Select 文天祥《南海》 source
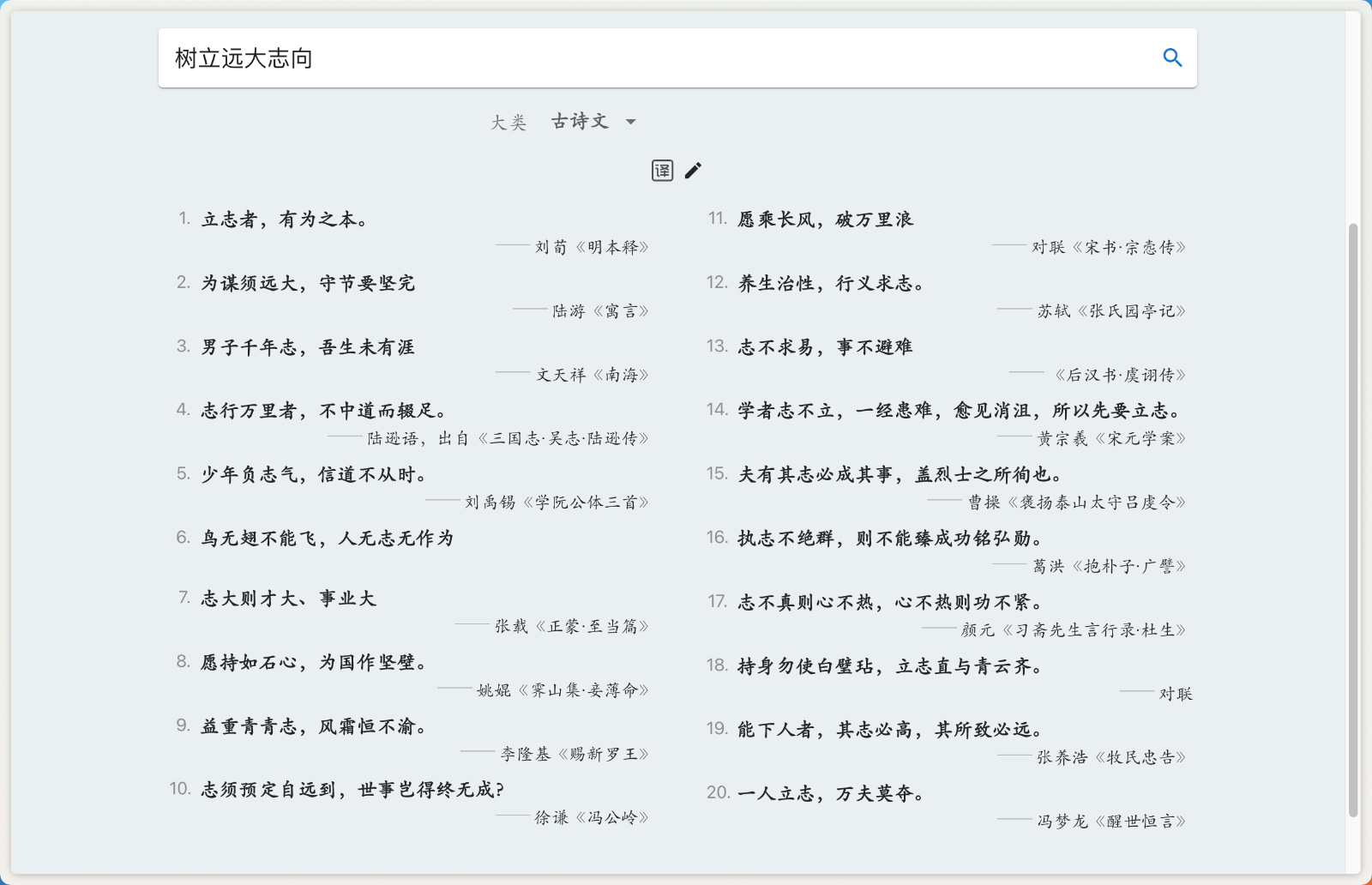 593,374
